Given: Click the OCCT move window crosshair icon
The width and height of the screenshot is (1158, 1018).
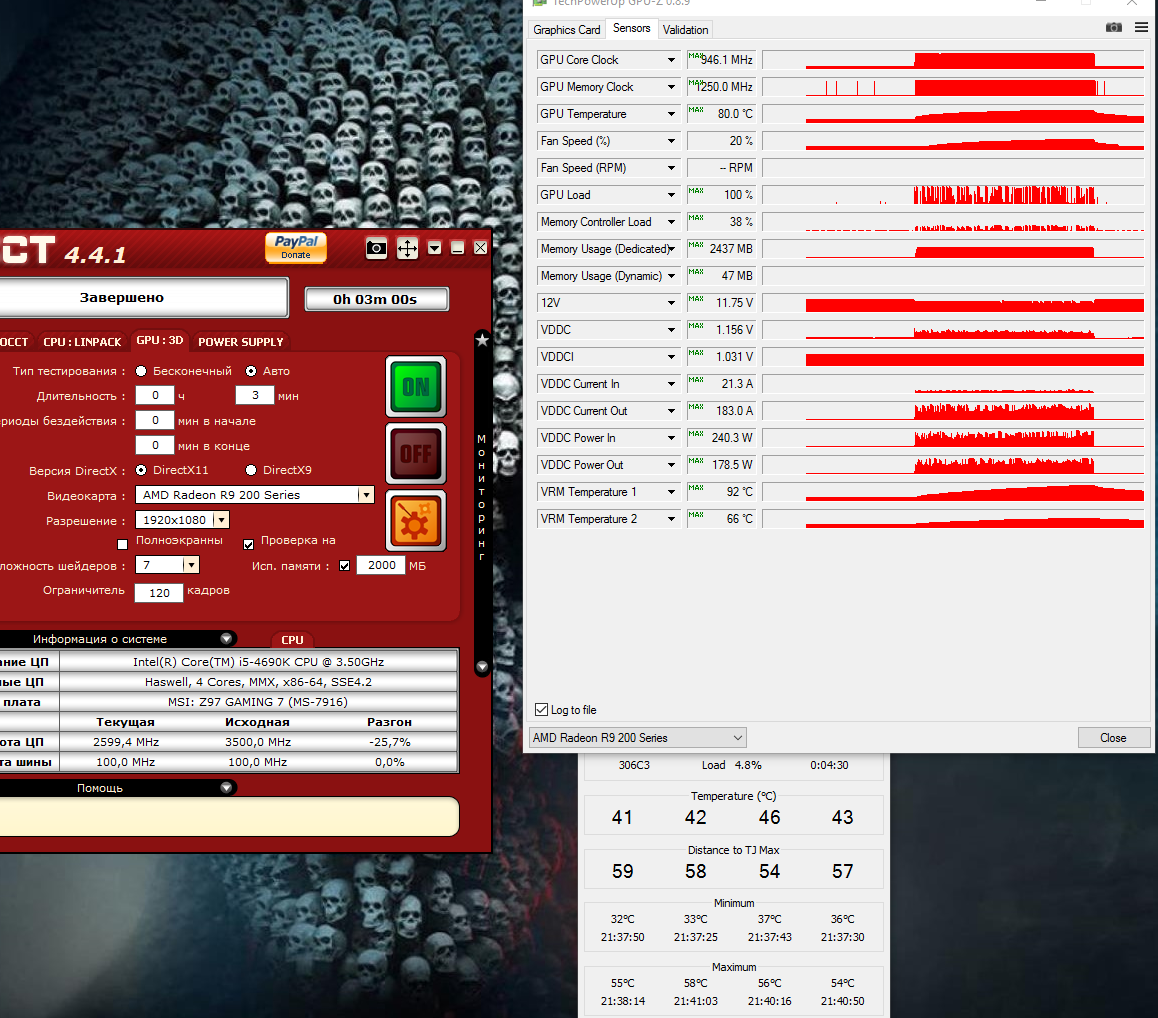Looking at the screenshot, I should (407, 248).
